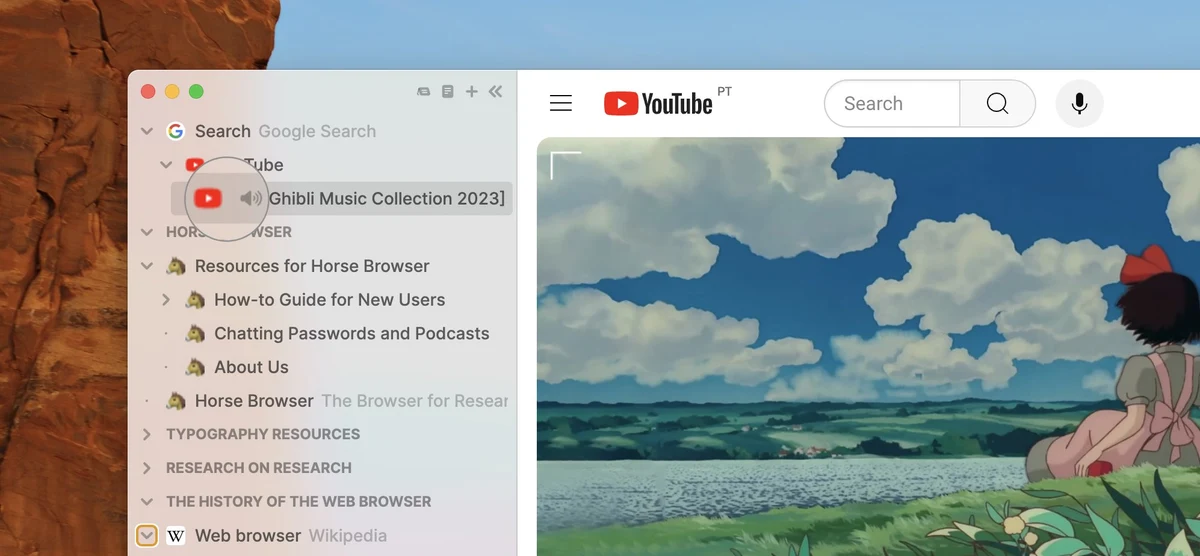Expand How-to Guide for New Users
This screenshot has width=1200, height=556.
pyautogui.click(x=167, y=300)
